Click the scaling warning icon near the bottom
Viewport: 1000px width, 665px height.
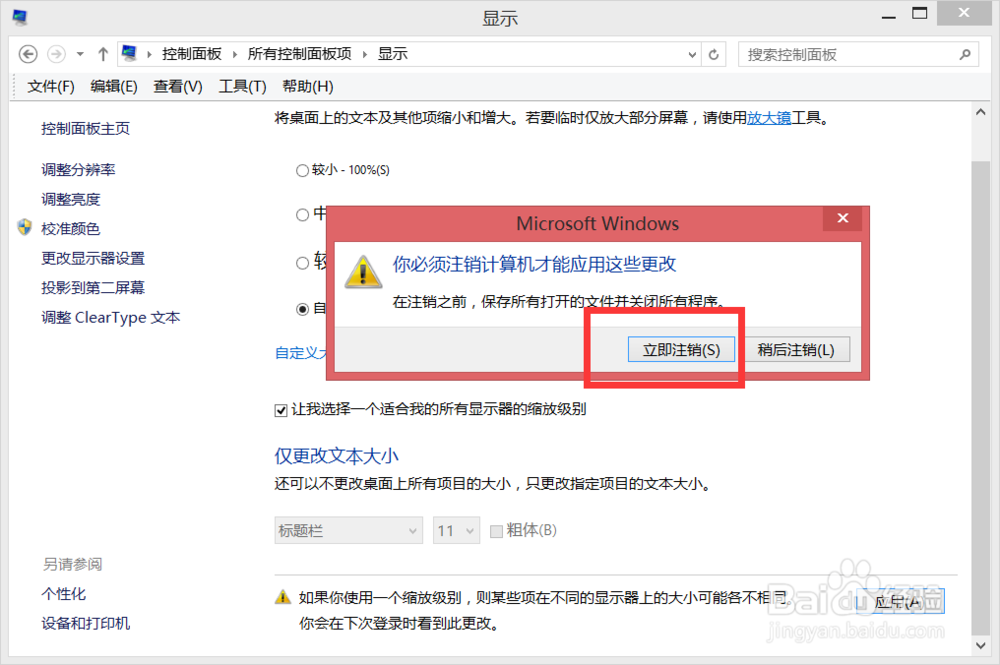tap(283, 597)
